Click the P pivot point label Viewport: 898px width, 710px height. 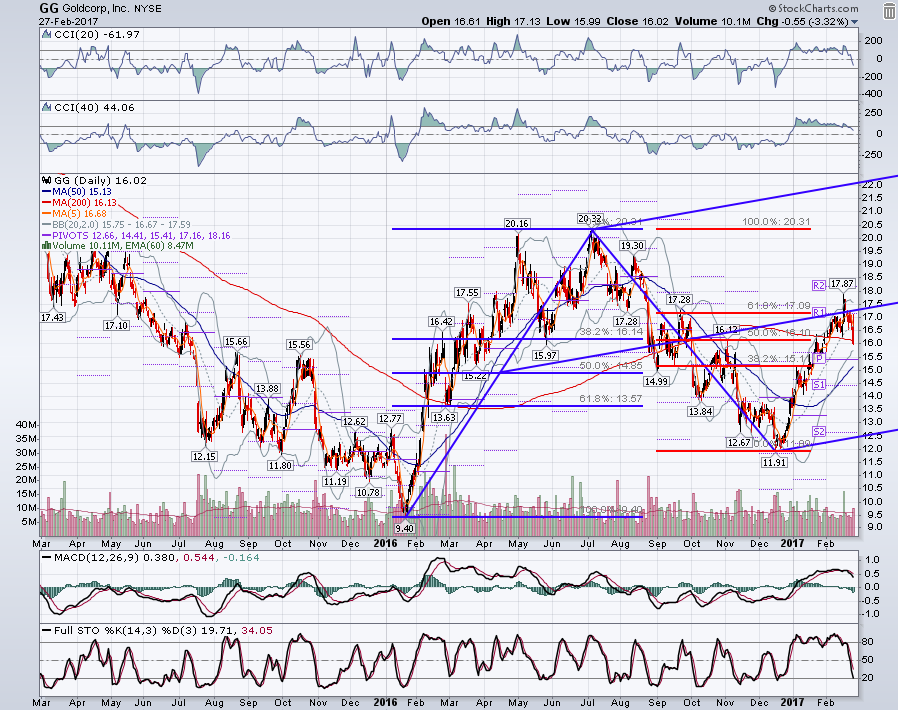[x=820, y=358]
